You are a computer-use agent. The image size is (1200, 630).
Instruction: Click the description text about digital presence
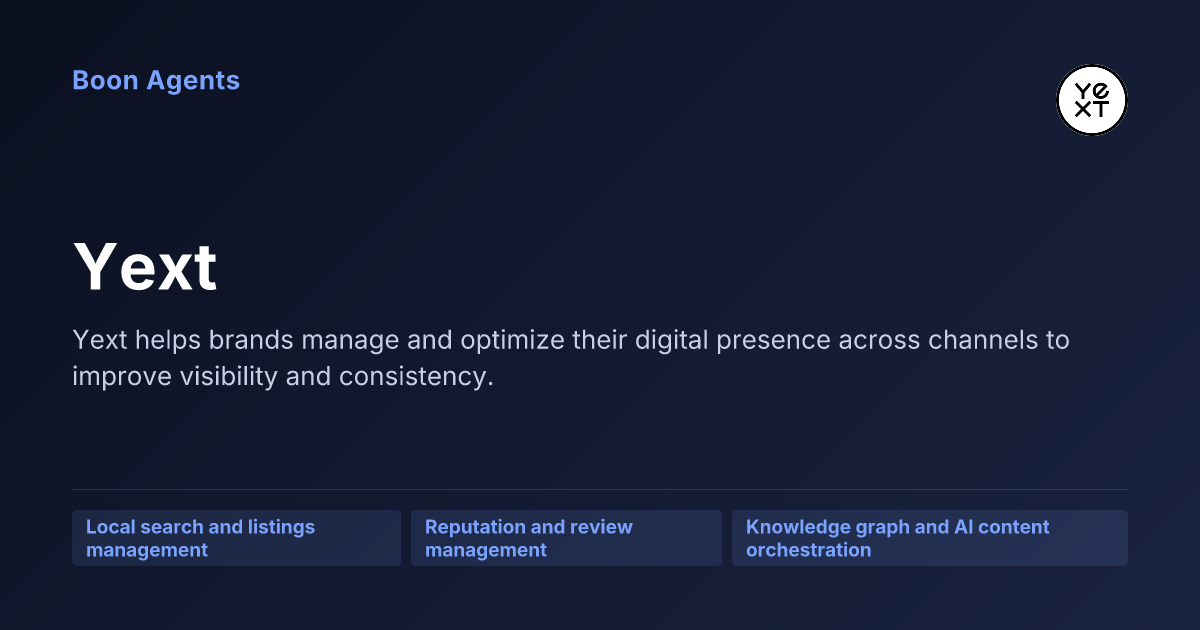571,358
